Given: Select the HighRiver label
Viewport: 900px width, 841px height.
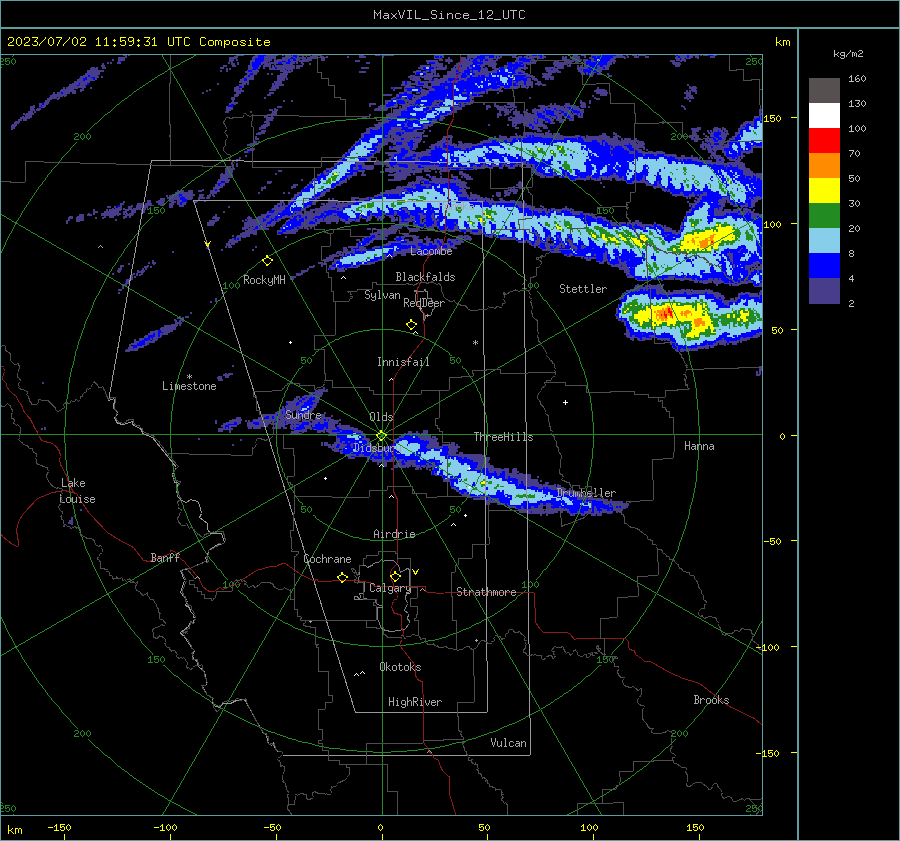Looking at the screenshot, I should click(415, 702).
